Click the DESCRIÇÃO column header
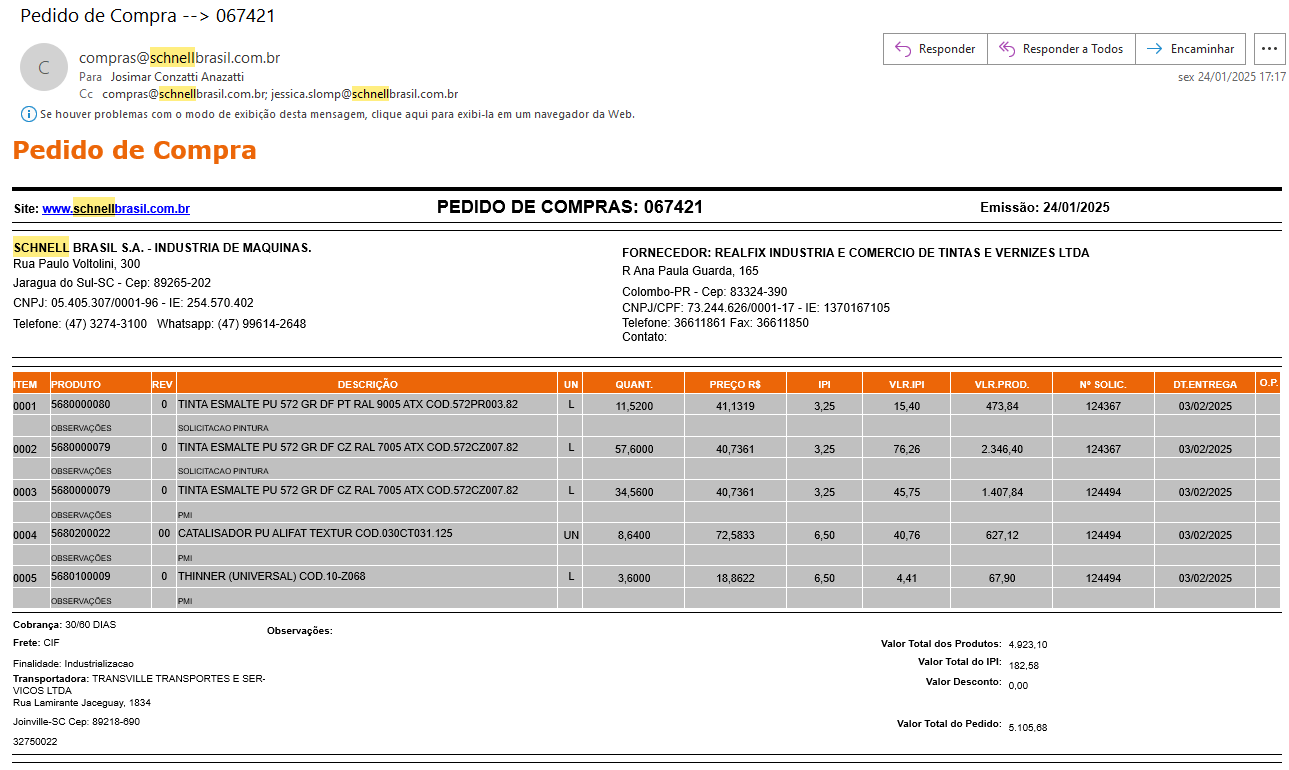This screenshot has width=1289, height=770. click(x=367, y=384)
